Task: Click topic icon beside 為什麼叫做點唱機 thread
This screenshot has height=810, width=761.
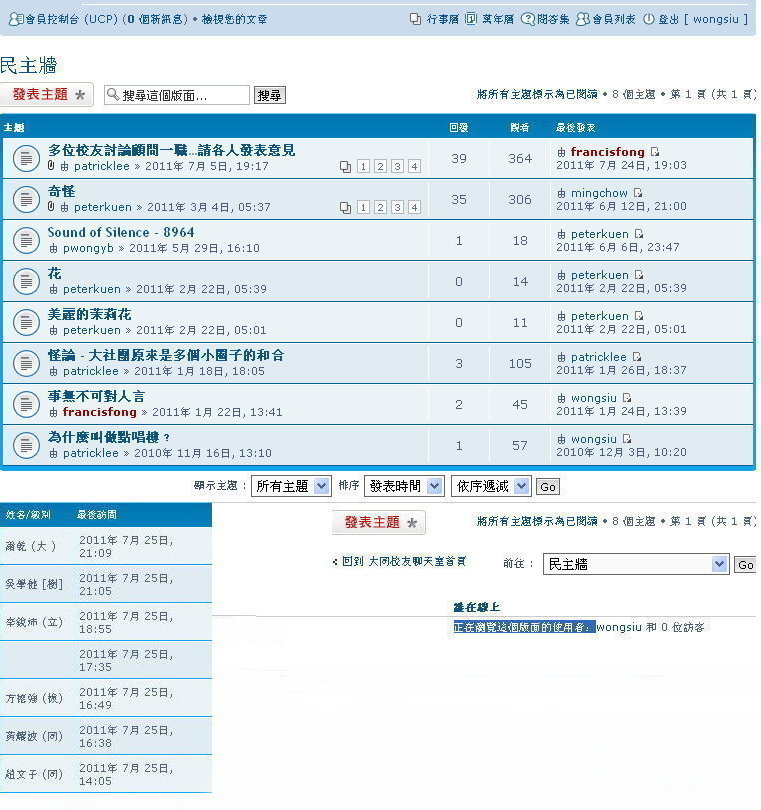Action: tap(26, 445)
